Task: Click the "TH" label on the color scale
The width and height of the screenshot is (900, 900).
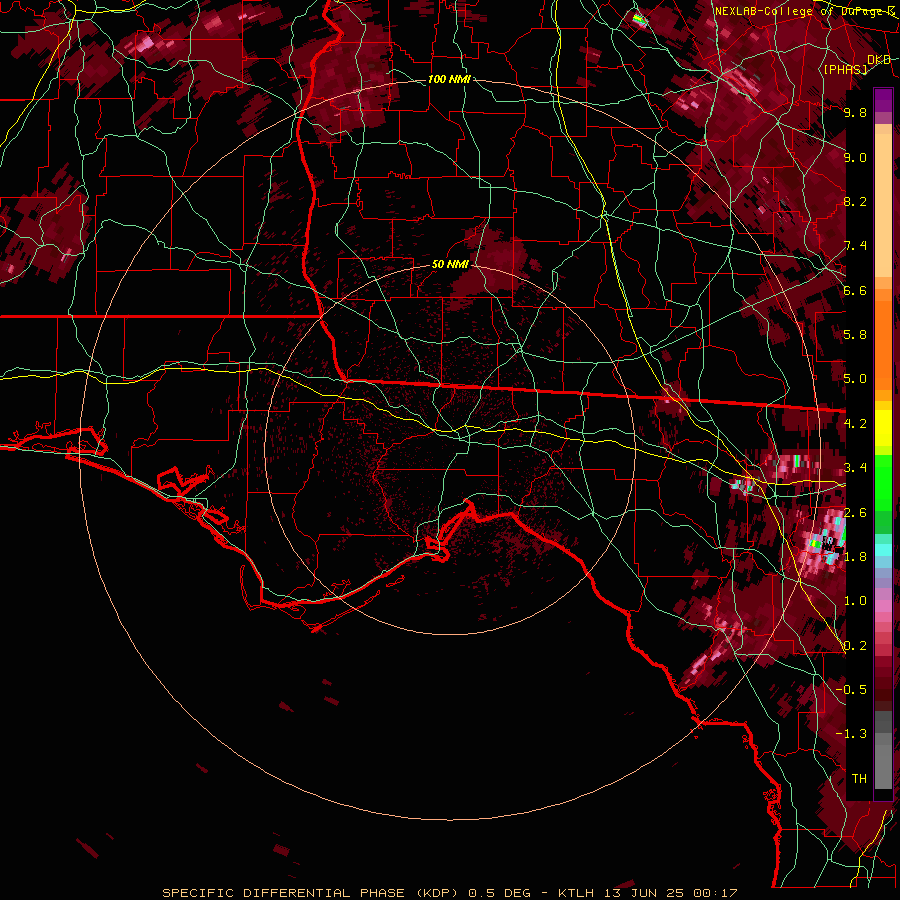Action: 859,779
